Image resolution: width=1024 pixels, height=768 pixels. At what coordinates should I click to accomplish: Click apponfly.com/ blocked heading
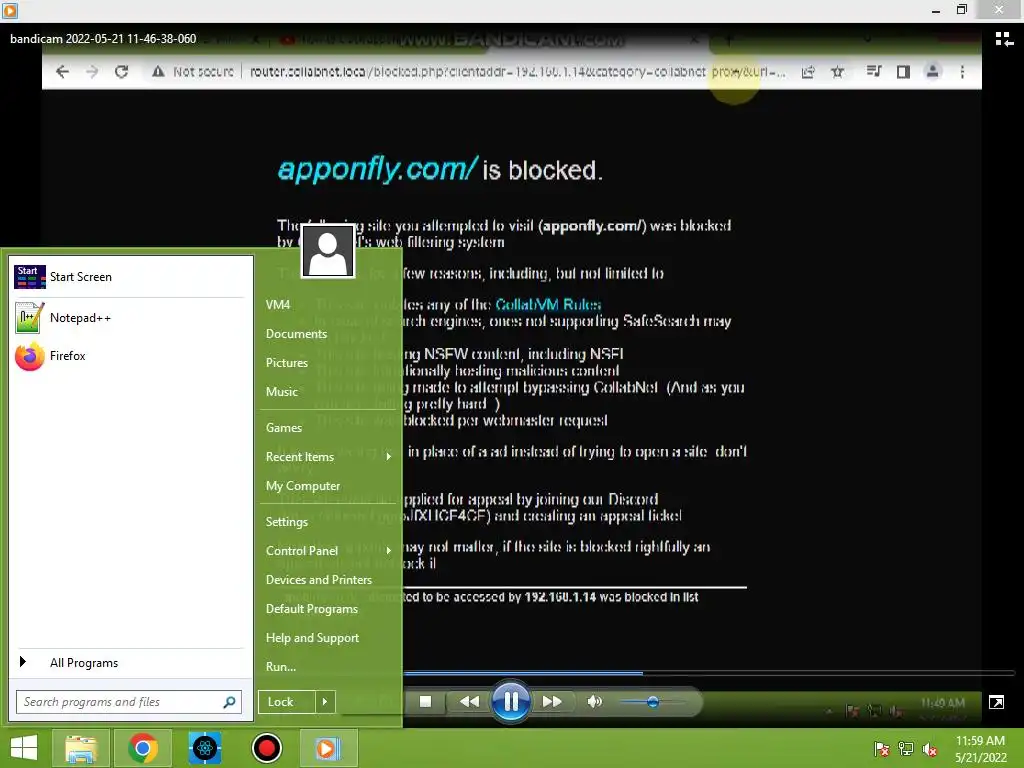tap(378, 169)
